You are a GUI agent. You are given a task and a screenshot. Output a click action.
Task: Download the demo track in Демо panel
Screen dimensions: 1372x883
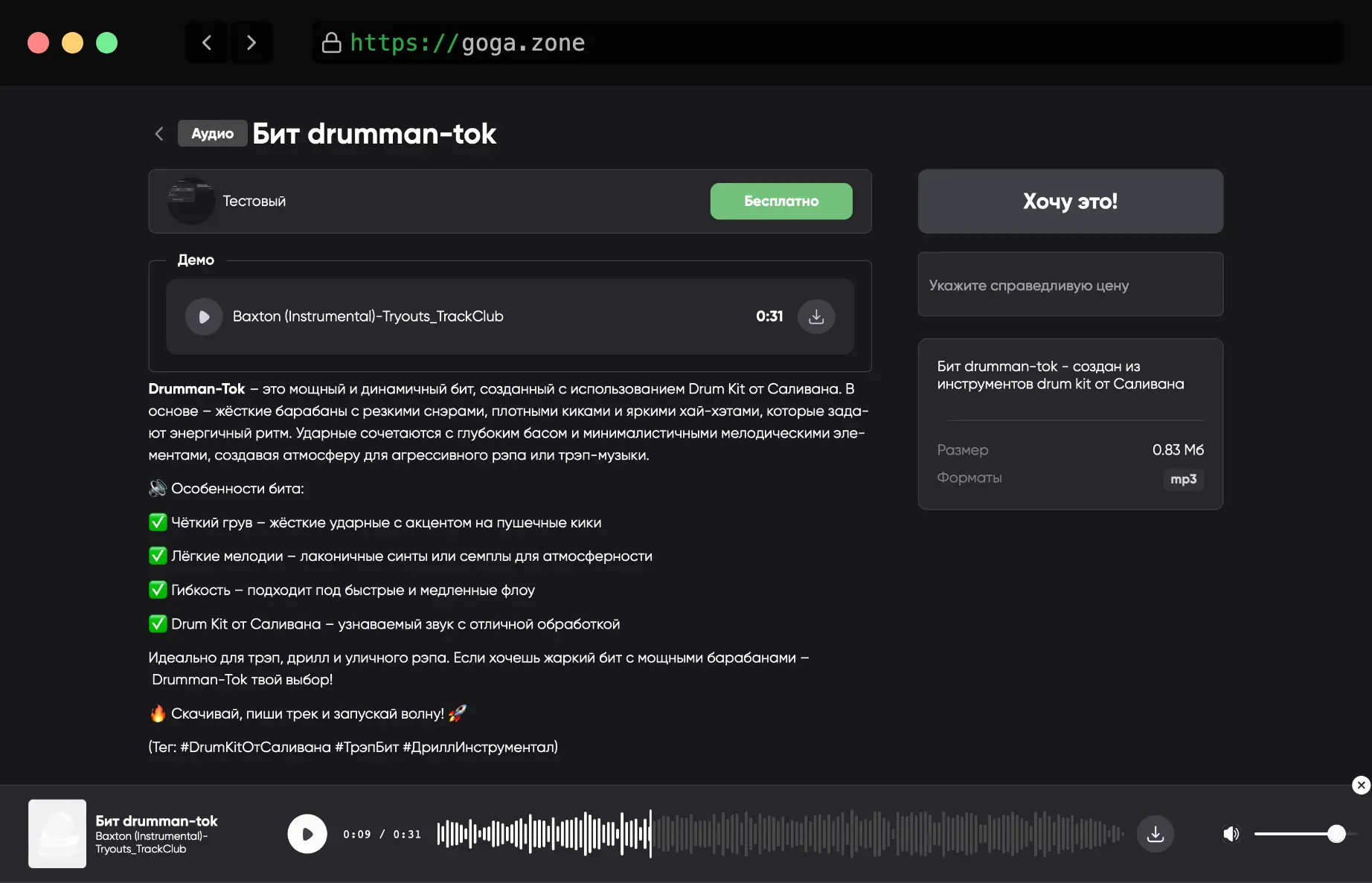(x=816, y=317)
